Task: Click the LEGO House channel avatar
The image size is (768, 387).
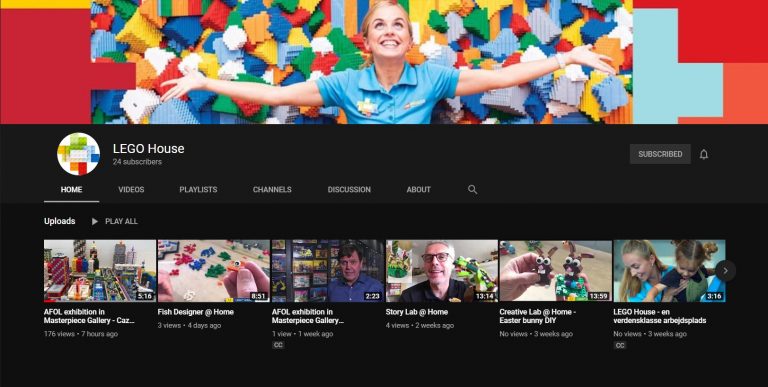Action: pyautogui.click(x=78, y=154)
